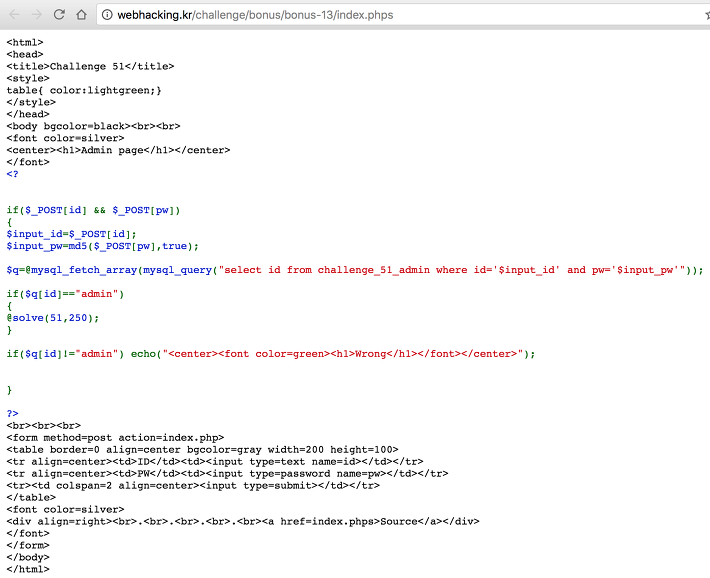Select the blue '<?' PHP opening tag
This screenshot has width=710, height=578.
point(12,174)
